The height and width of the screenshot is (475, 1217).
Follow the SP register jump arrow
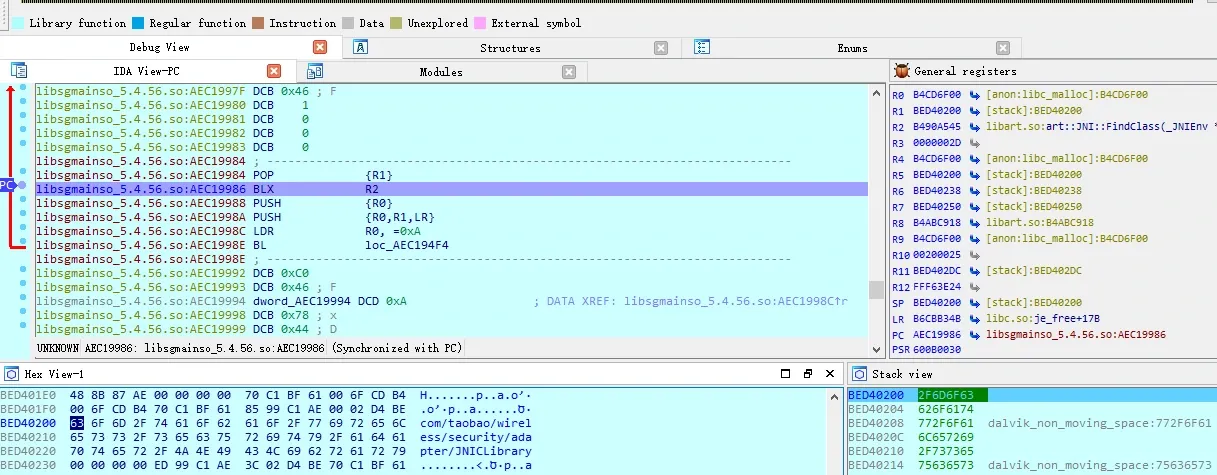tap(974, 302)
